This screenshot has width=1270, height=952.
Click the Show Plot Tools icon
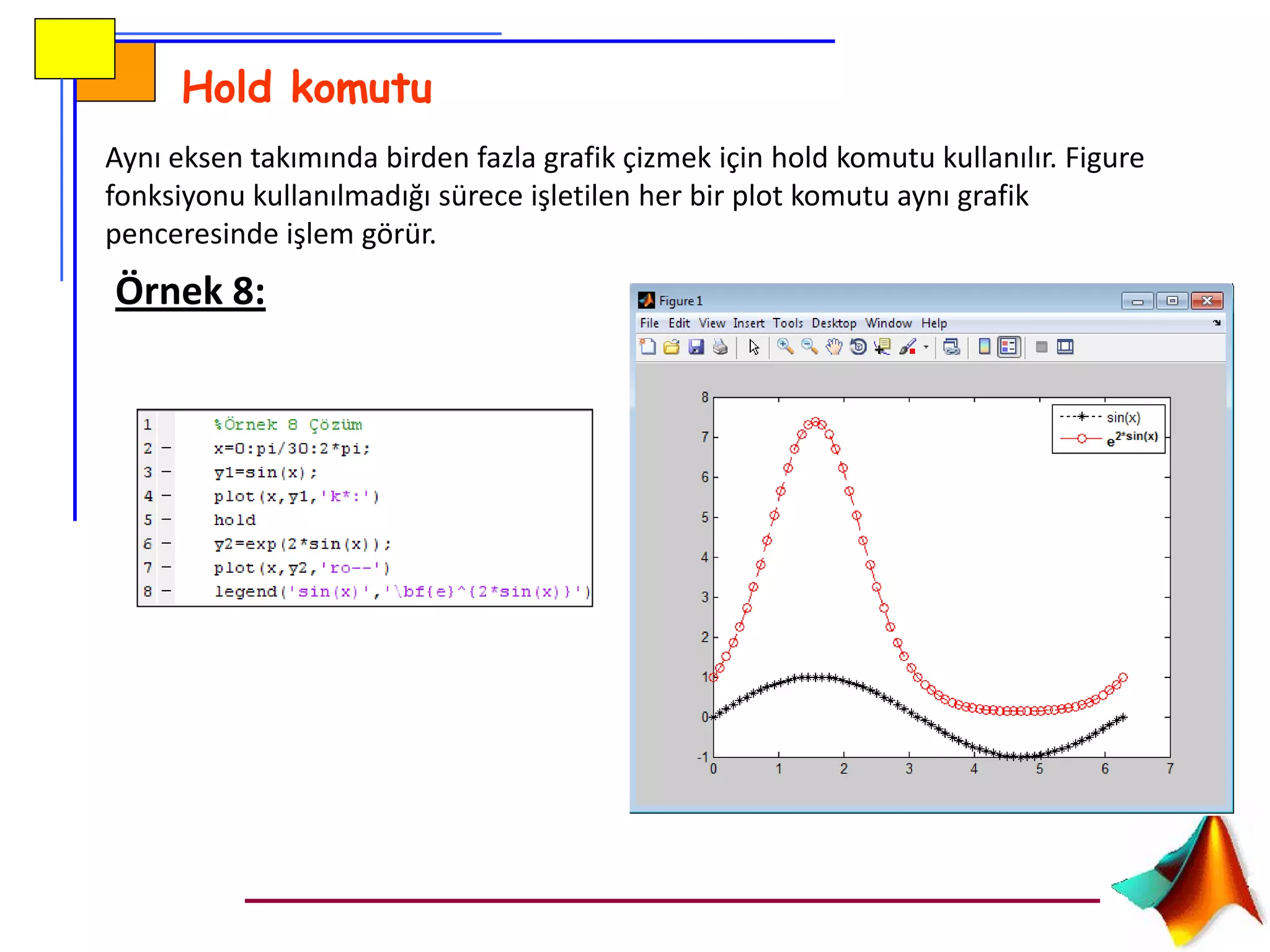1065,347
